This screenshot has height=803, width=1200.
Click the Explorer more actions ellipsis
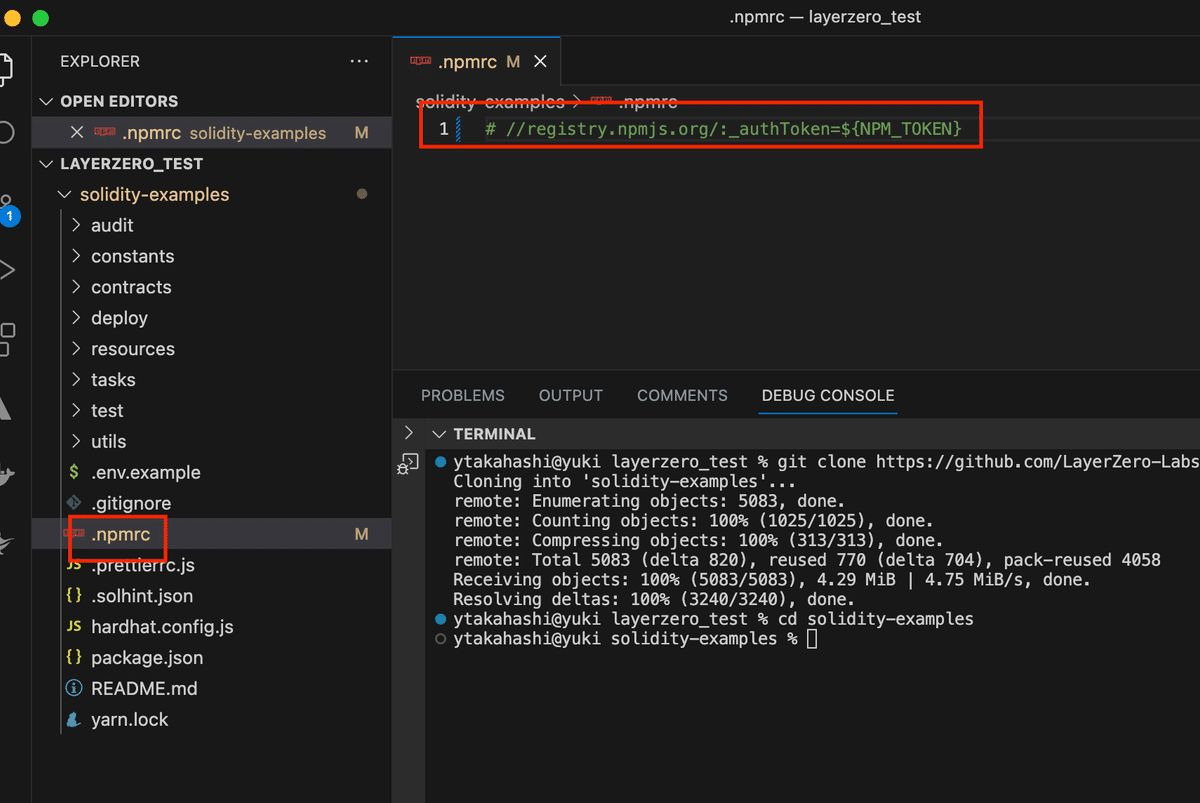(x=359, y=62)
